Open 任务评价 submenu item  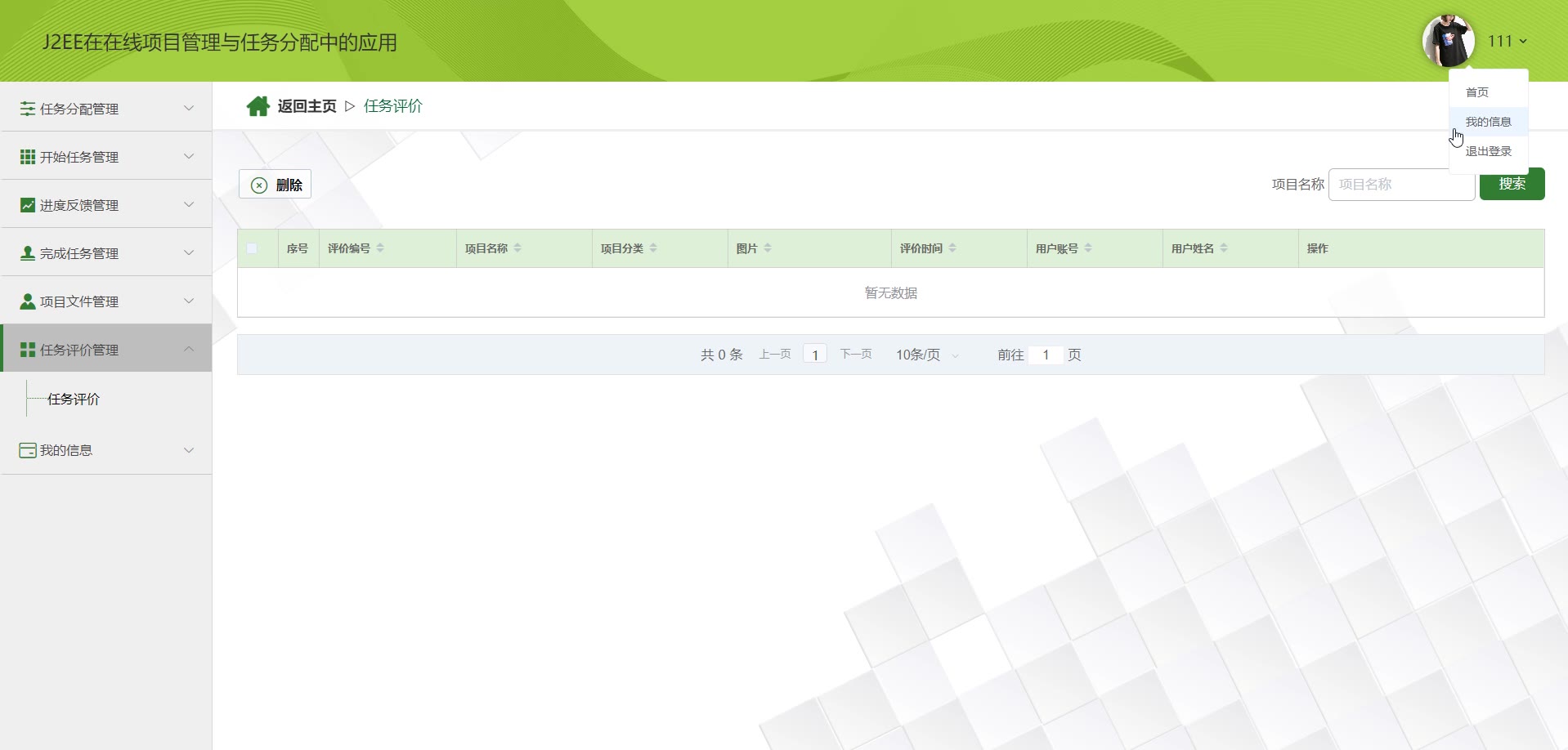[x=74, y=399]
